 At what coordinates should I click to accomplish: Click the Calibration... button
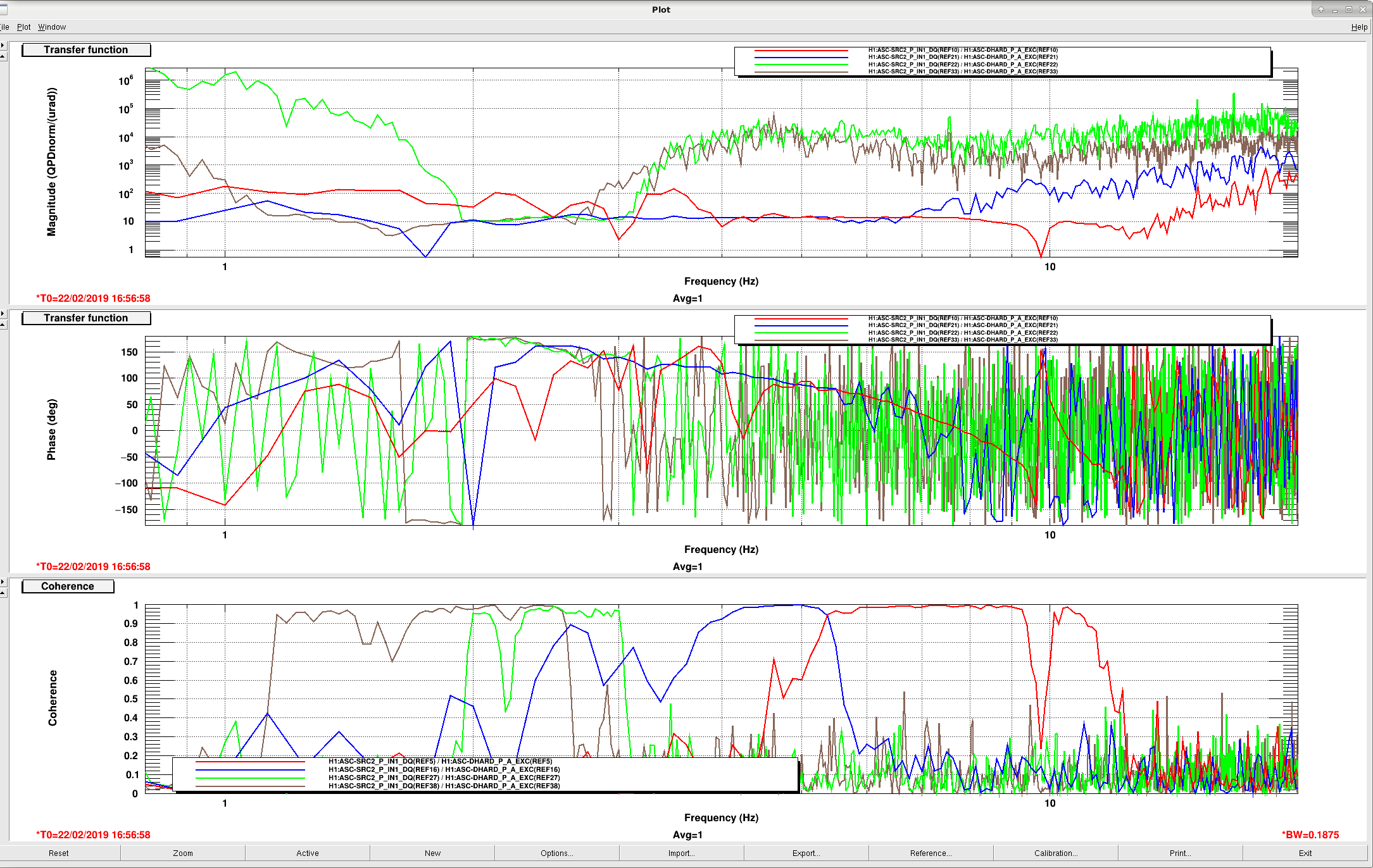pos(1056,853)
